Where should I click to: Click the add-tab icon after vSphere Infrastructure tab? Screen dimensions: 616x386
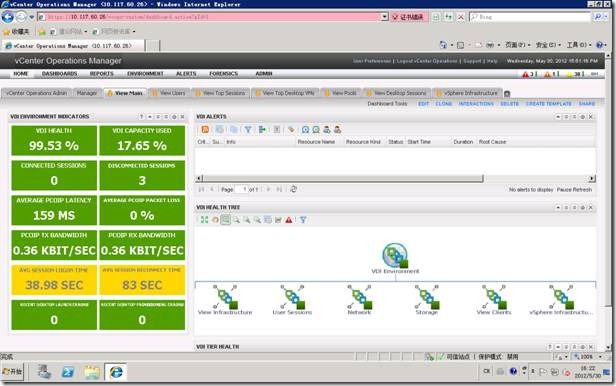507,93
